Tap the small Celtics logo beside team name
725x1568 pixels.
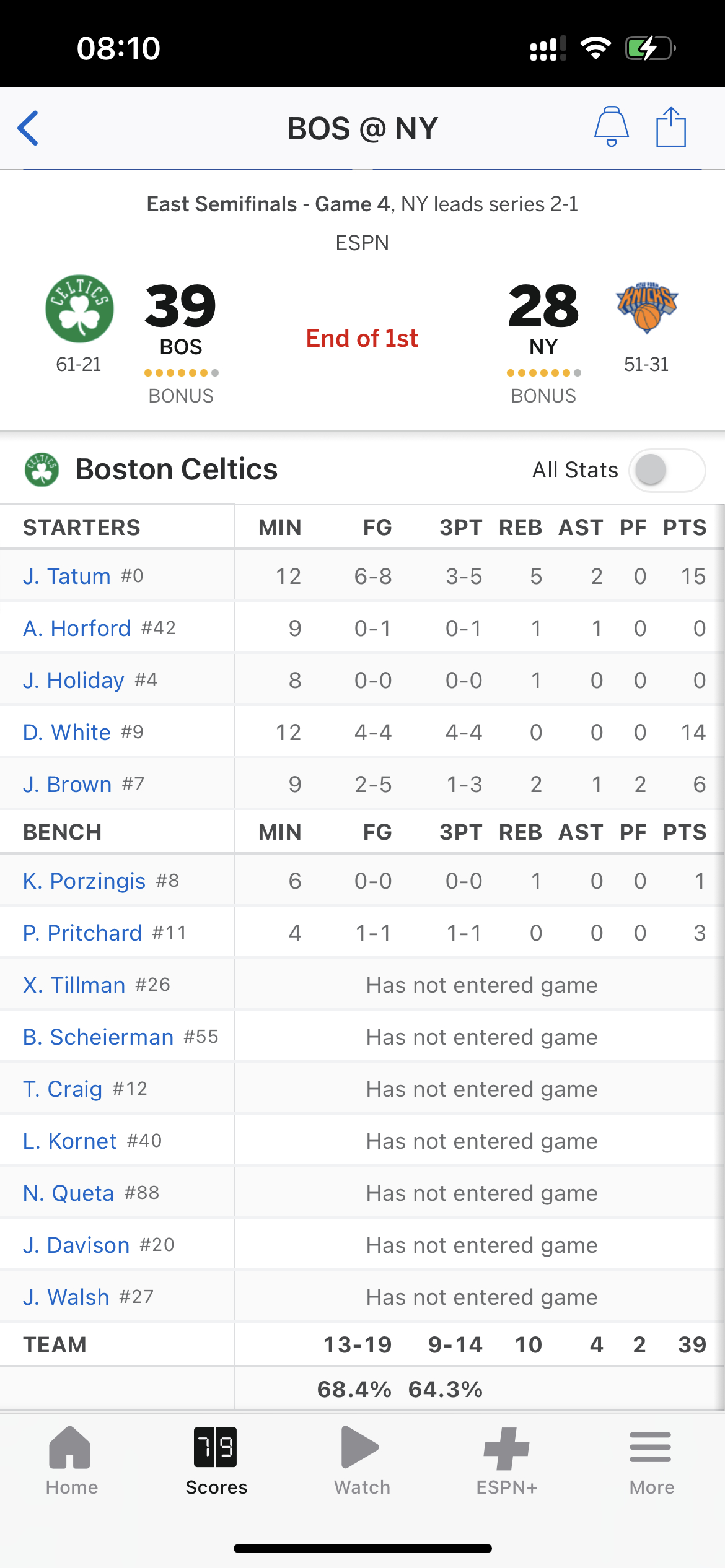coord(42,469)
